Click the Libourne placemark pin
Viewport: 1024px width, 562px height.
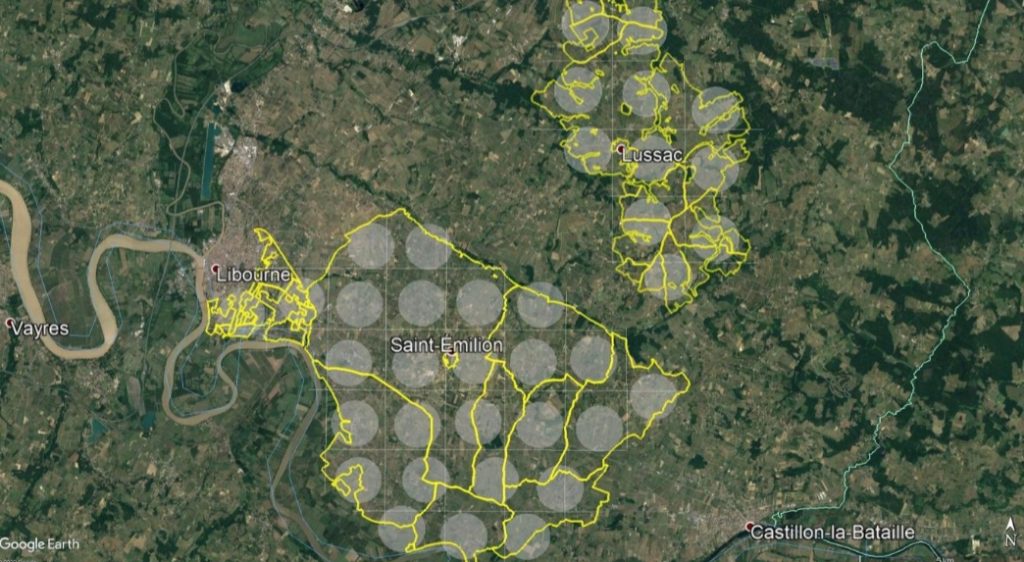(x=216, y=268)
